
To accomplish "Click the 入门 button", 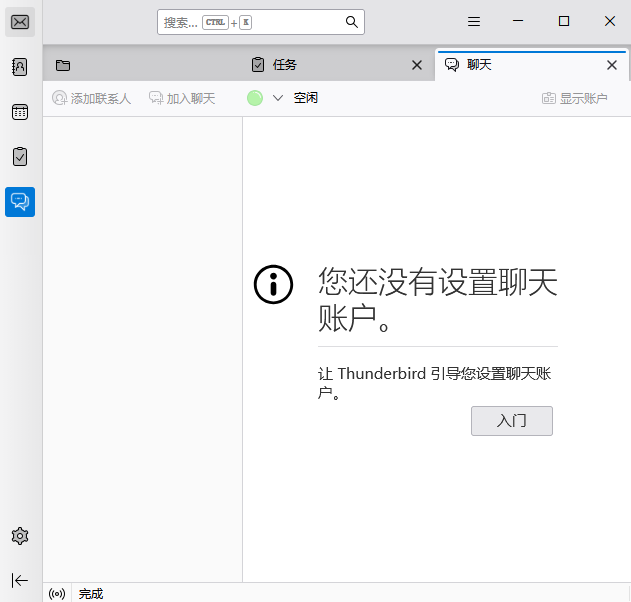I will click(511, 421).
